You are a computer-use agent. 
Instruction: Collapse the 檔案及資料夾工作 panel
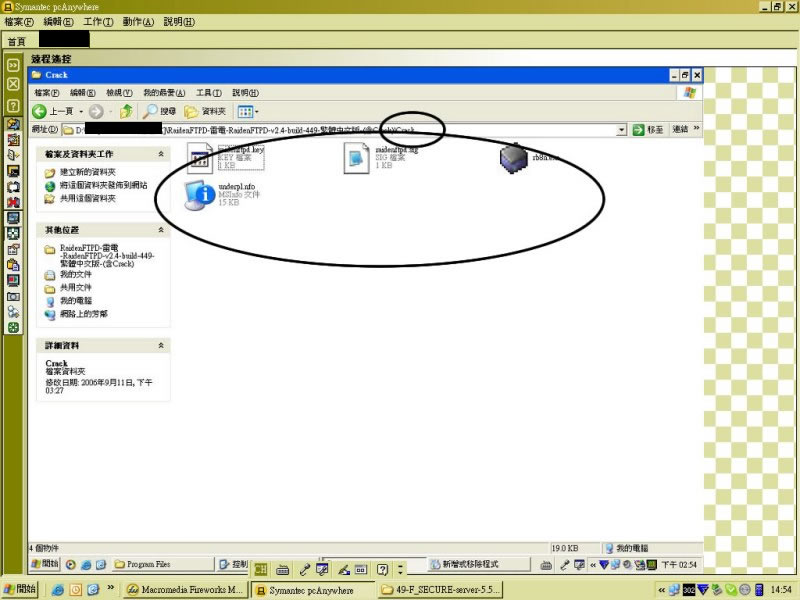(161, 154)
